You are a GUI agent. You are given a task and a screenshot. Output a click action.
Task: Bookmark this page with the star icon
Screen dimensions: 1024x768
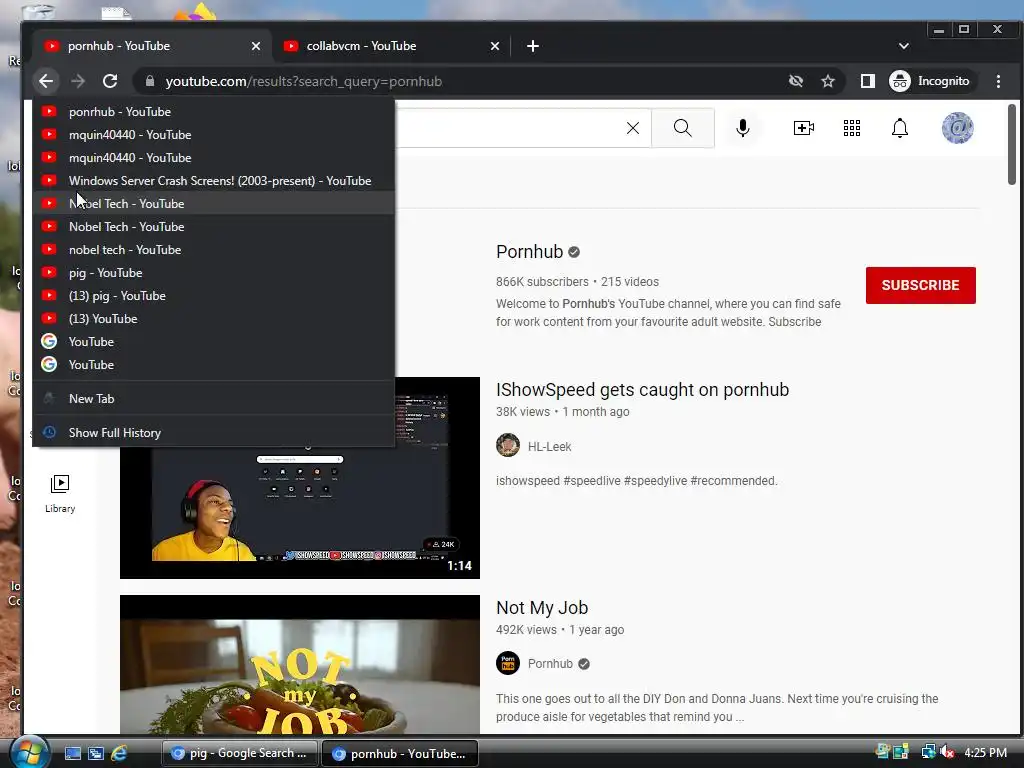[828, 81]
